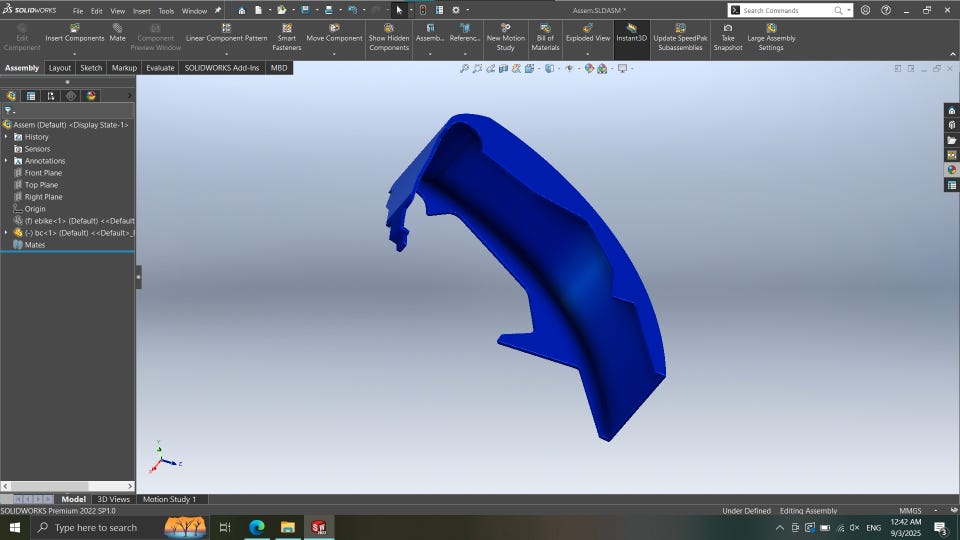Click the Appearances icon in the task pane
The image size is (960, 540).
point(952,170)
